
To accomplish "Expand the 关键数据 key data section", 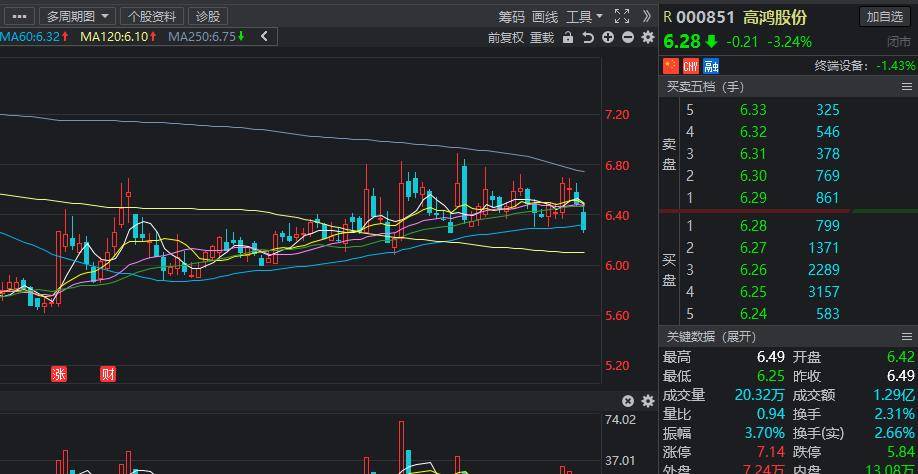I will [x=712, y=337].
